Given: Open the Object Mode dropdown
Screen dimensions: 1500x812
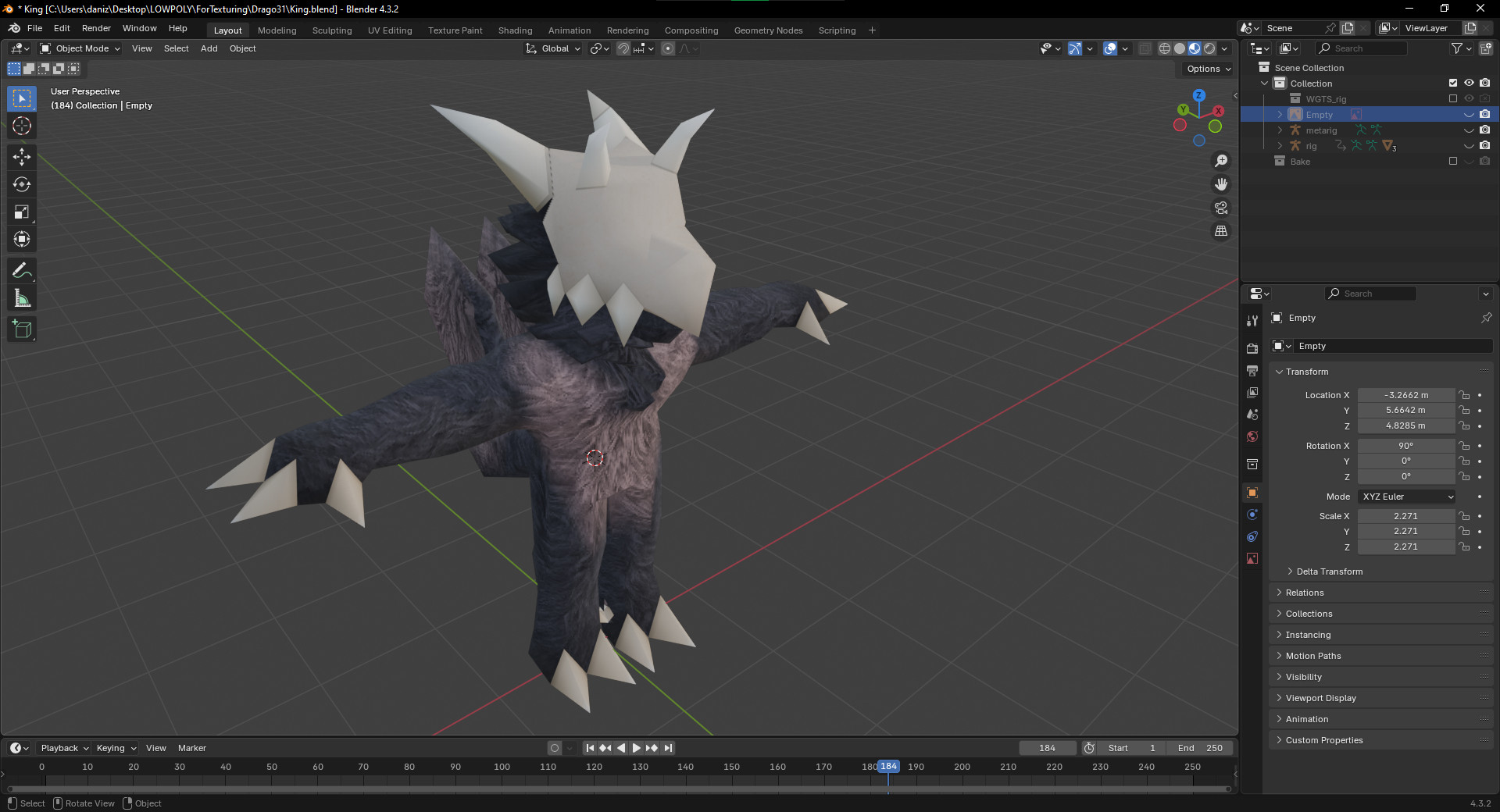Looking at the screenshot, I should (x=80, y=48).
